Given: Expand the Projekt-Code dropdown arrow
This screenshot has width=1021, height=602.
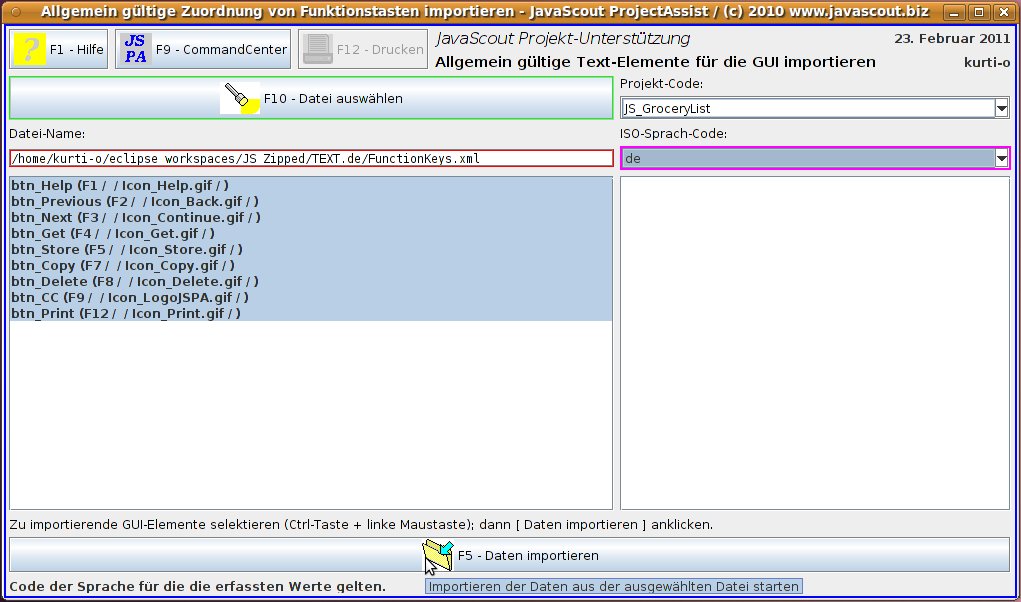Looking at the screenshot, I should click(1001, 108).
